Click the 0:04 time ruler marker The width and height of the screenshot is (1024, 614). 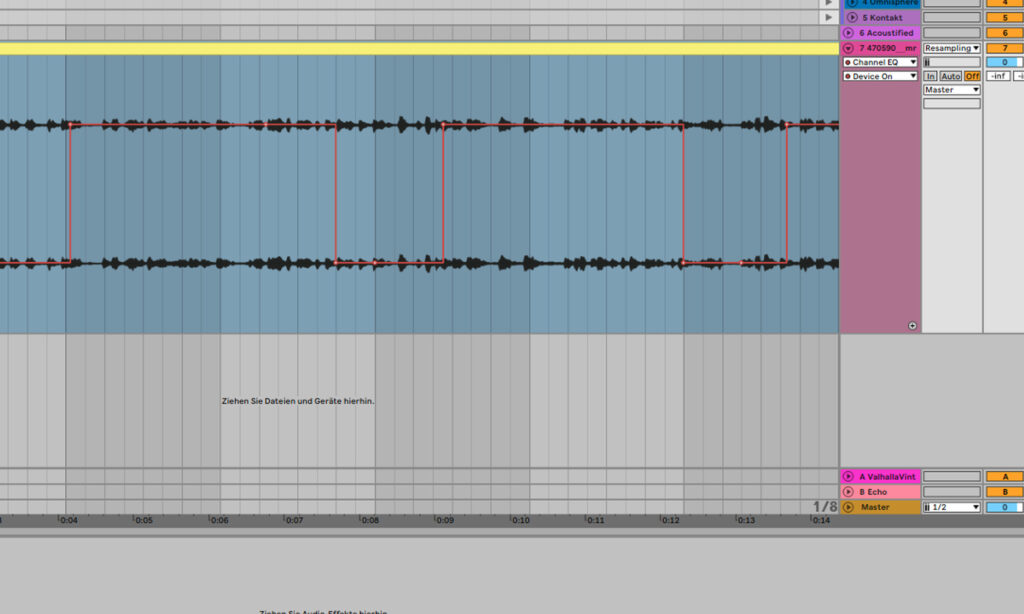click(69, 521)
